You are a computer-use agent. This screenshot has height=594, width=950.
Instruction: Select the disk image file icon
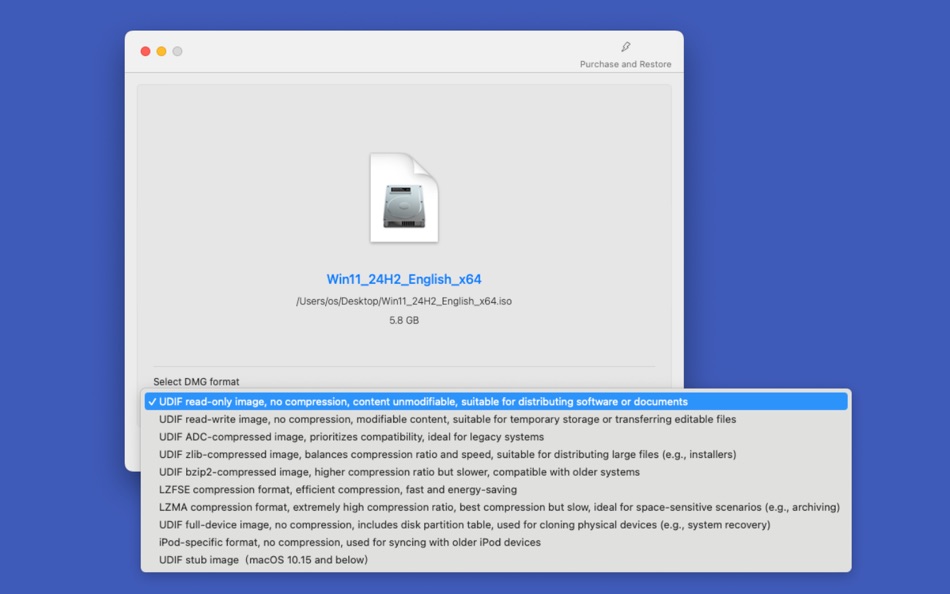point(404,198)
